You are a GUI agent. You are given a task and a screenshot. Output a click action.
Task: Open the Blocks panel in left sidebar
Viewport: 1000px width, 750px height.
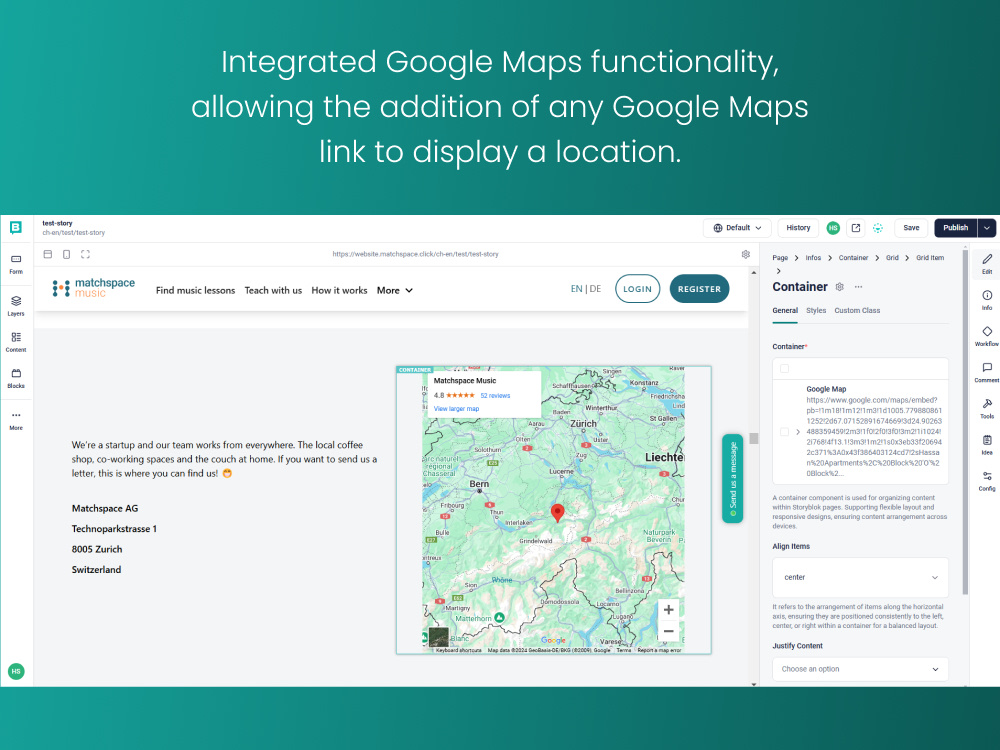(16, 378)
